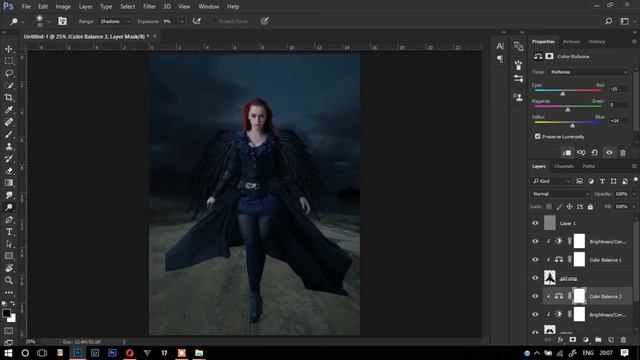
Task: Reset Color Balance to adjustment defaults
Action: [x=595, y=153]
